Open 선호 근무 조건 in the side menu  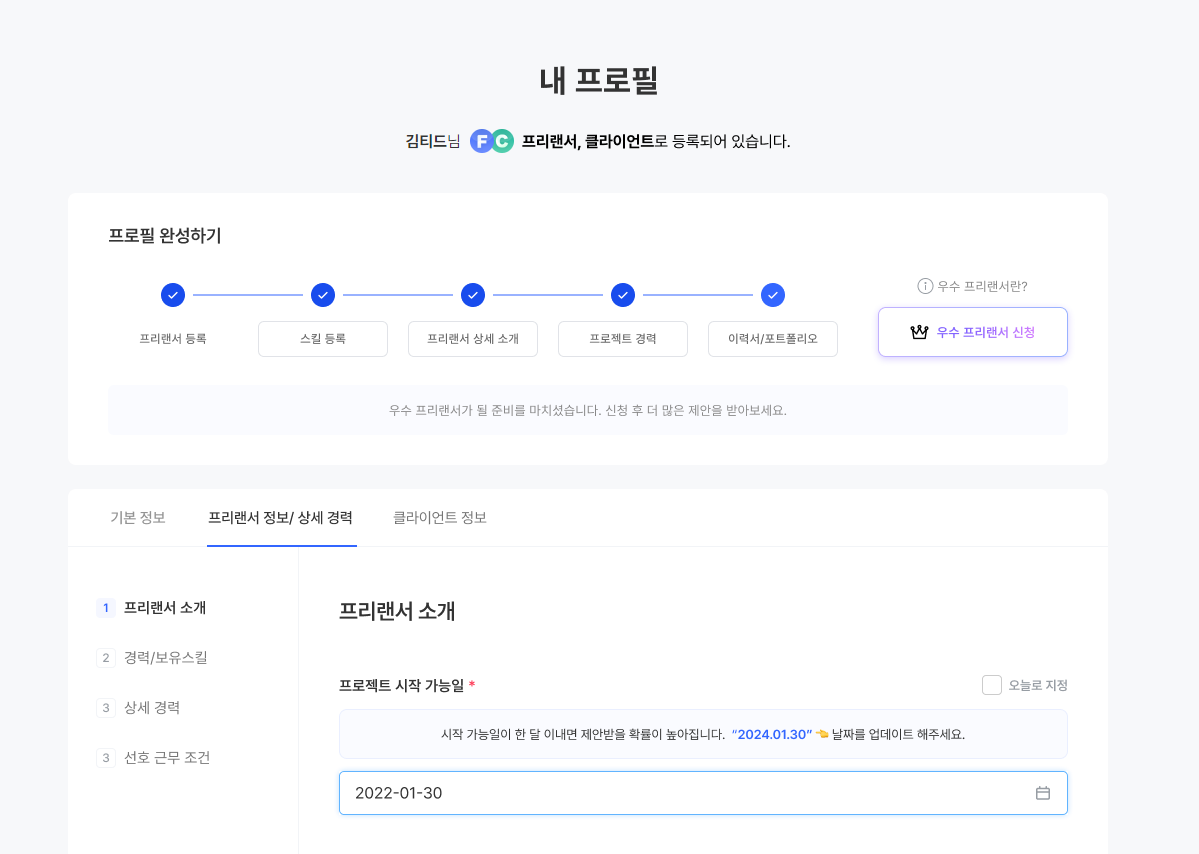tap(167, 758)
